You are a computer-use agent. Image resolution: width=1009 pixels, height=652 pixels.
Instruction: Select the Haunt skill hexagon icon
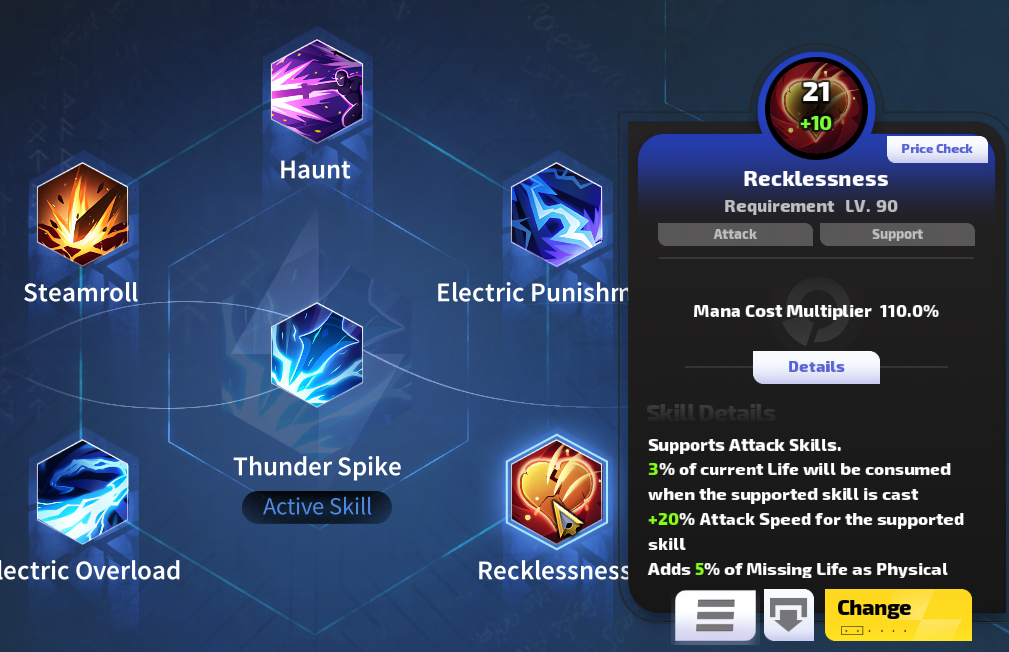(316, 91)
